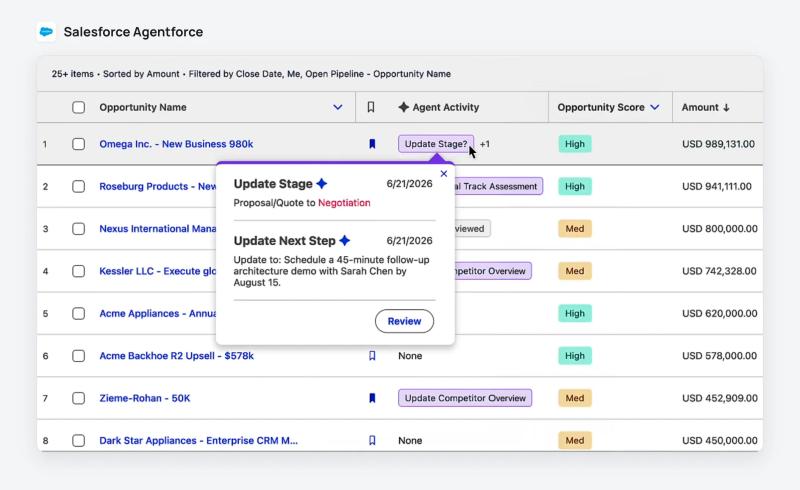Click the Med score badge for Kessler LLC
Image resolution: width=800 pixels, height=490 pixels.
(575, 271)
